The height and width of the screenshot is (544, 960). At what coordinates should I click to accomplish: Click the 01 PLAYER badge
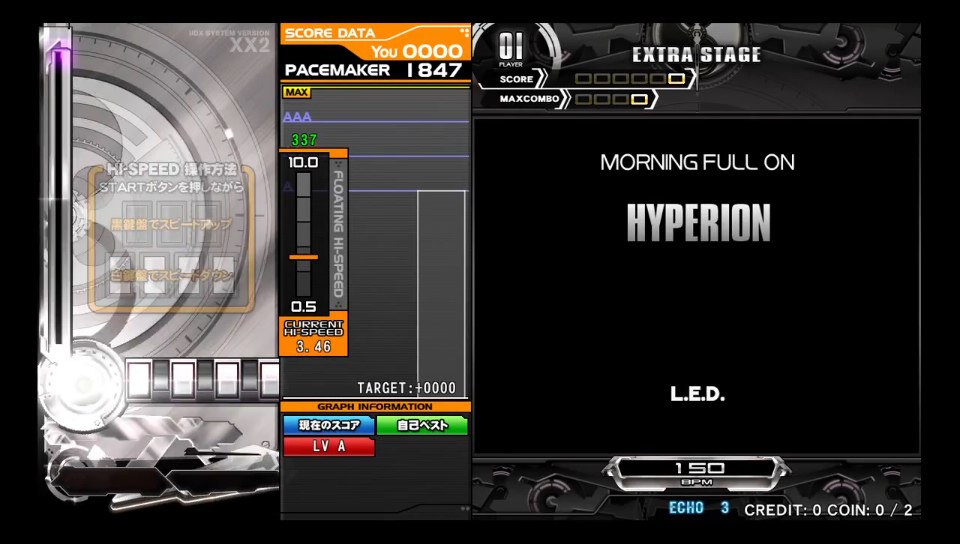511,48
